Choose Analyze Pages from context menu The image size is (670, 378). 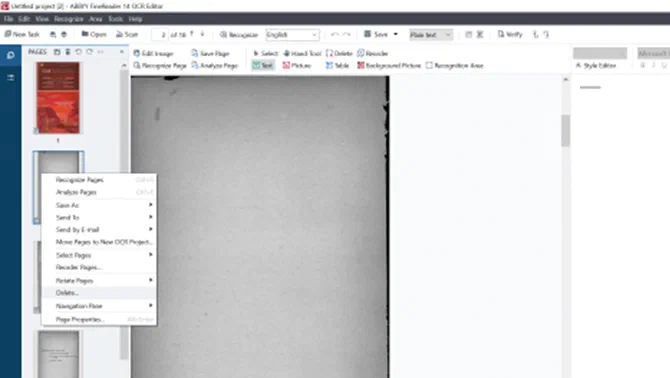[x=99, y=192]
